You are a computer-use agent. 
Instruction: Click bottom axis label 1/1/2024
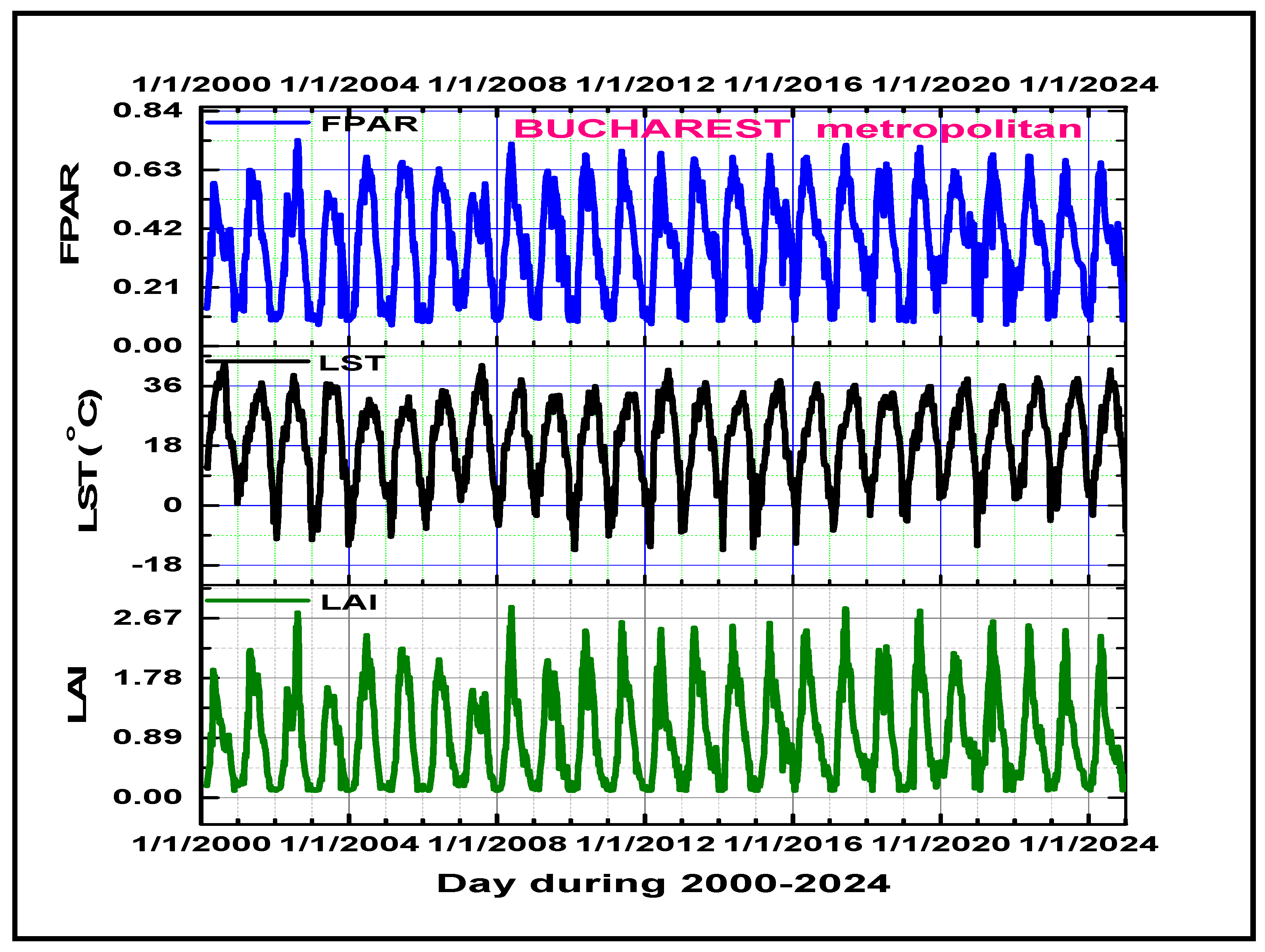1089,844
